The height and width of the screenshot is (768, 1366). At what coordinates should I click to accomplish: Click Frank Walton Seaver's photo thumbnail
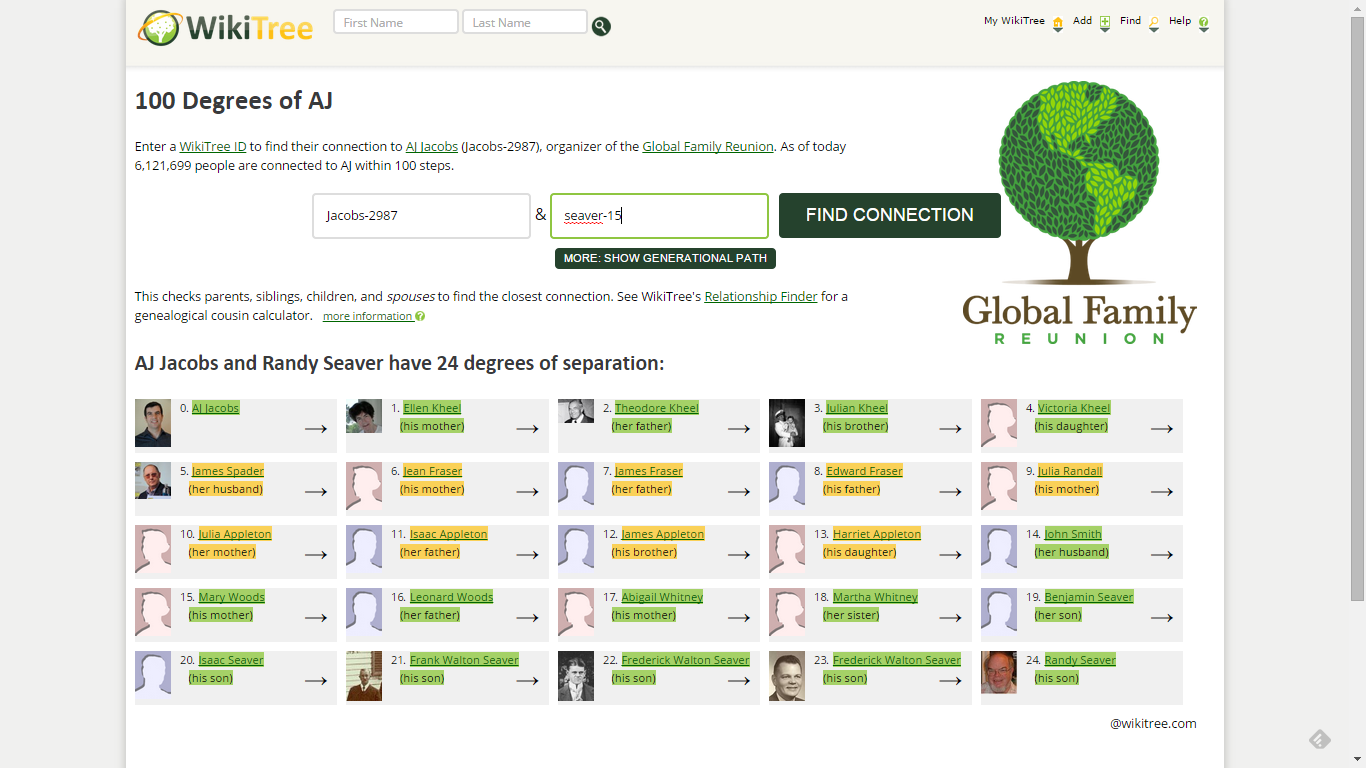click(x=364, y=676)
